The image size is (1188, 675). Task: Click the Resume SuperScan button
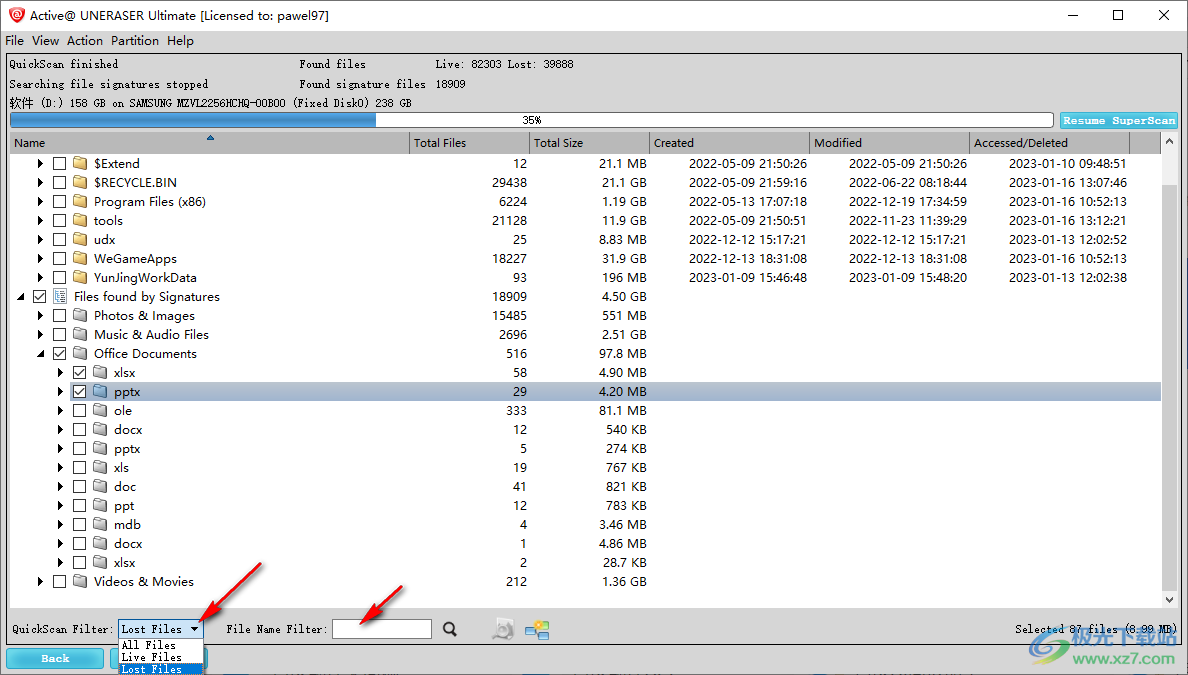1118,120
